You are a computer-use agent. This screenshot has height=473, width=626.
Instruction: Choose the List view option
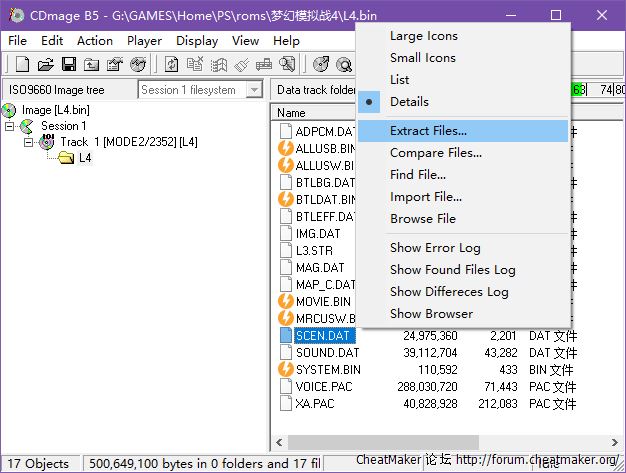[399, 80]
